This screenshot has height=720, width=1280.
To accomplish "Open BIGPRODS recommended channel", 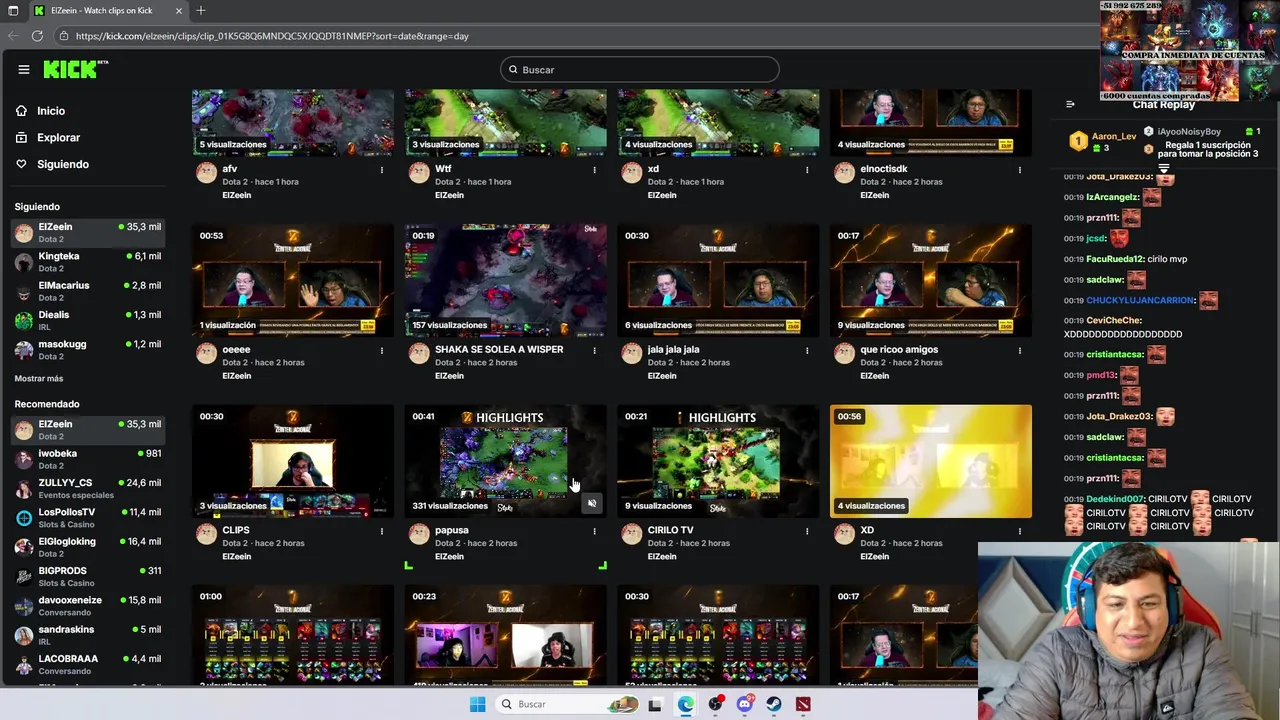I will point(87,576).
